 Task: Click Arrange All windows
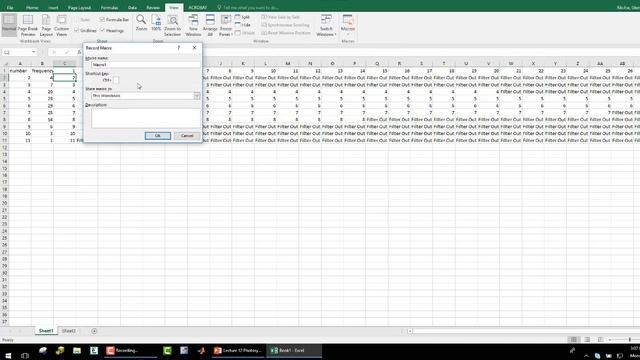pyautogui.click(x=210, y=25)
